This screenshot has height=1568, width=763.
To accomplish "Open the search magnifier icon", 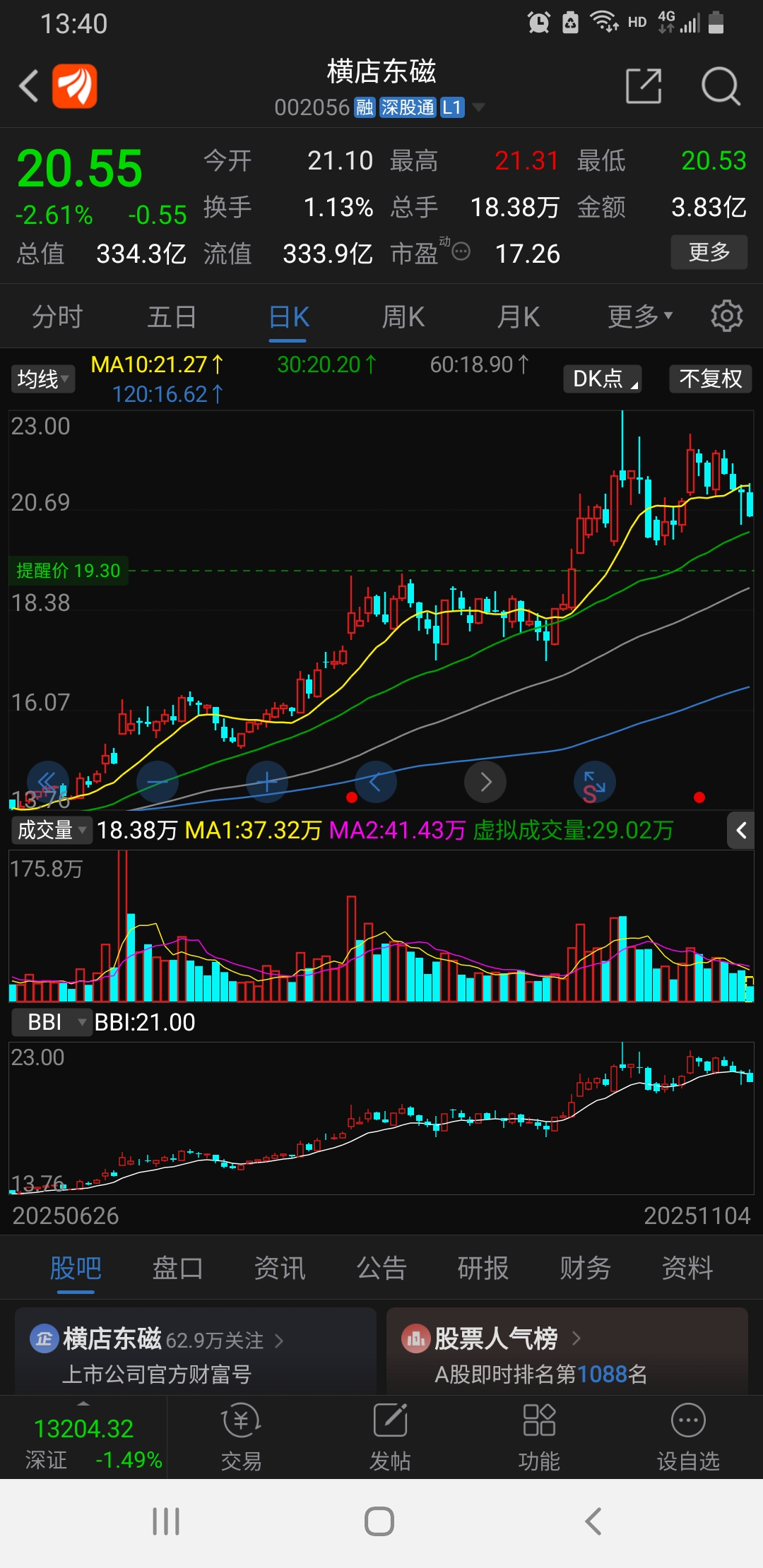I will pyautogui.click(x=720, y=86).
